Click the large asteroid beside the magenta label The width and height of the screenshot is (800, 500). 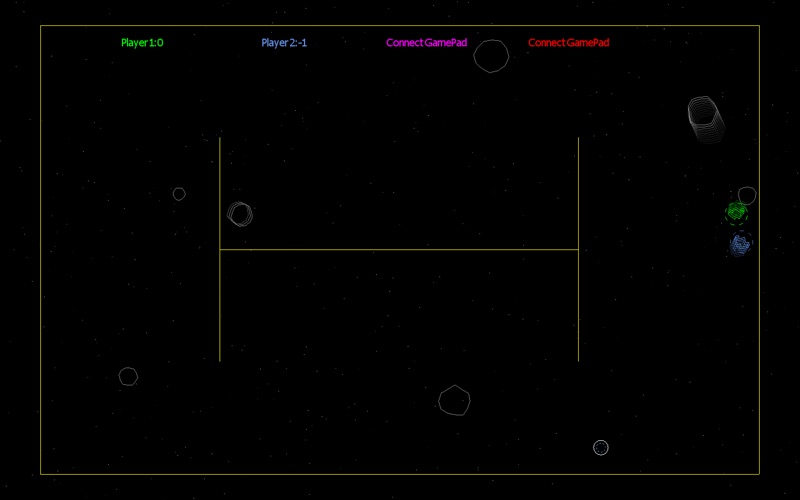[x=491, y=56]
